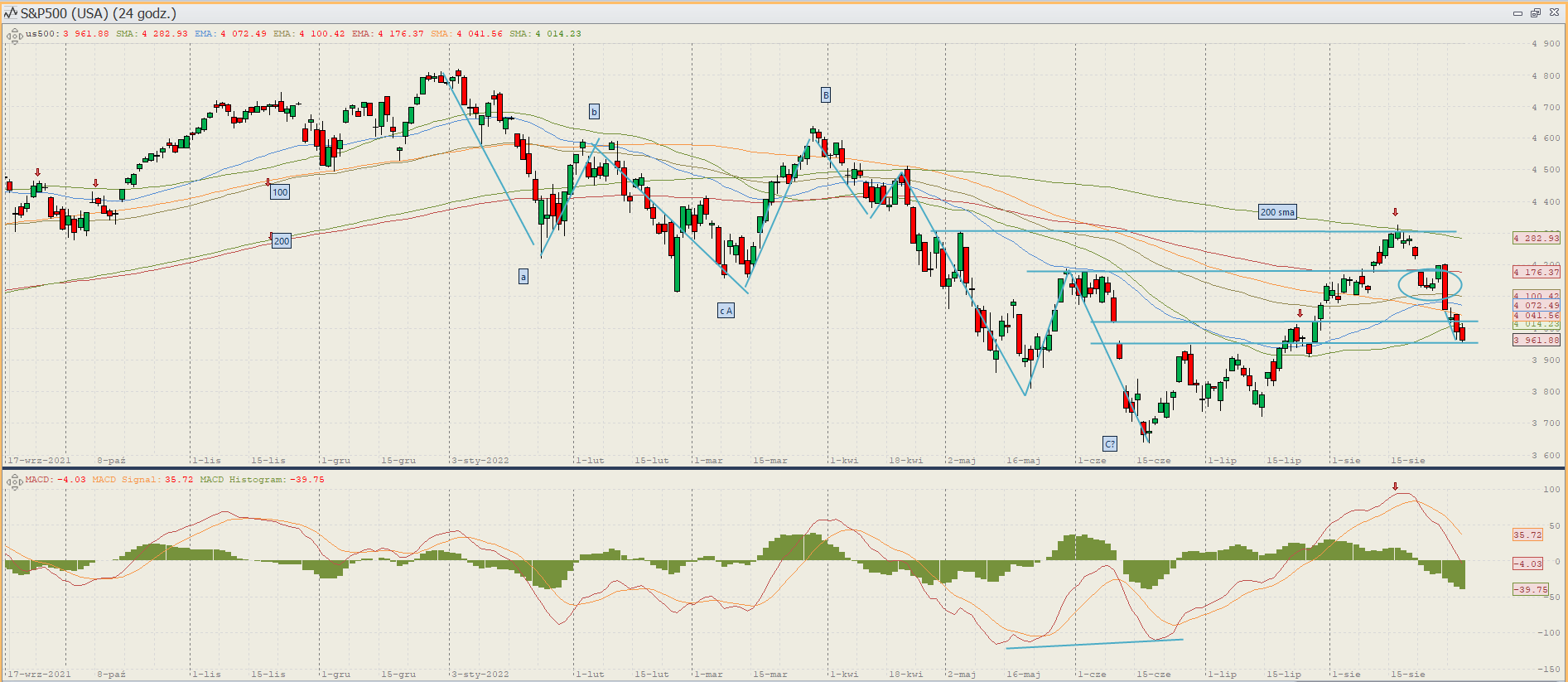Click the divider between price and MACD panels
Viewport: 1568px width, 682px height.
(x=784, y=468)
